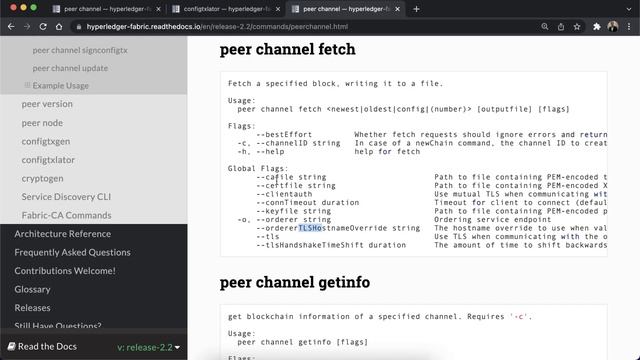
Task: Click the --tlsHandshakeTimeShift duration flag
Action: pos(331,245)
